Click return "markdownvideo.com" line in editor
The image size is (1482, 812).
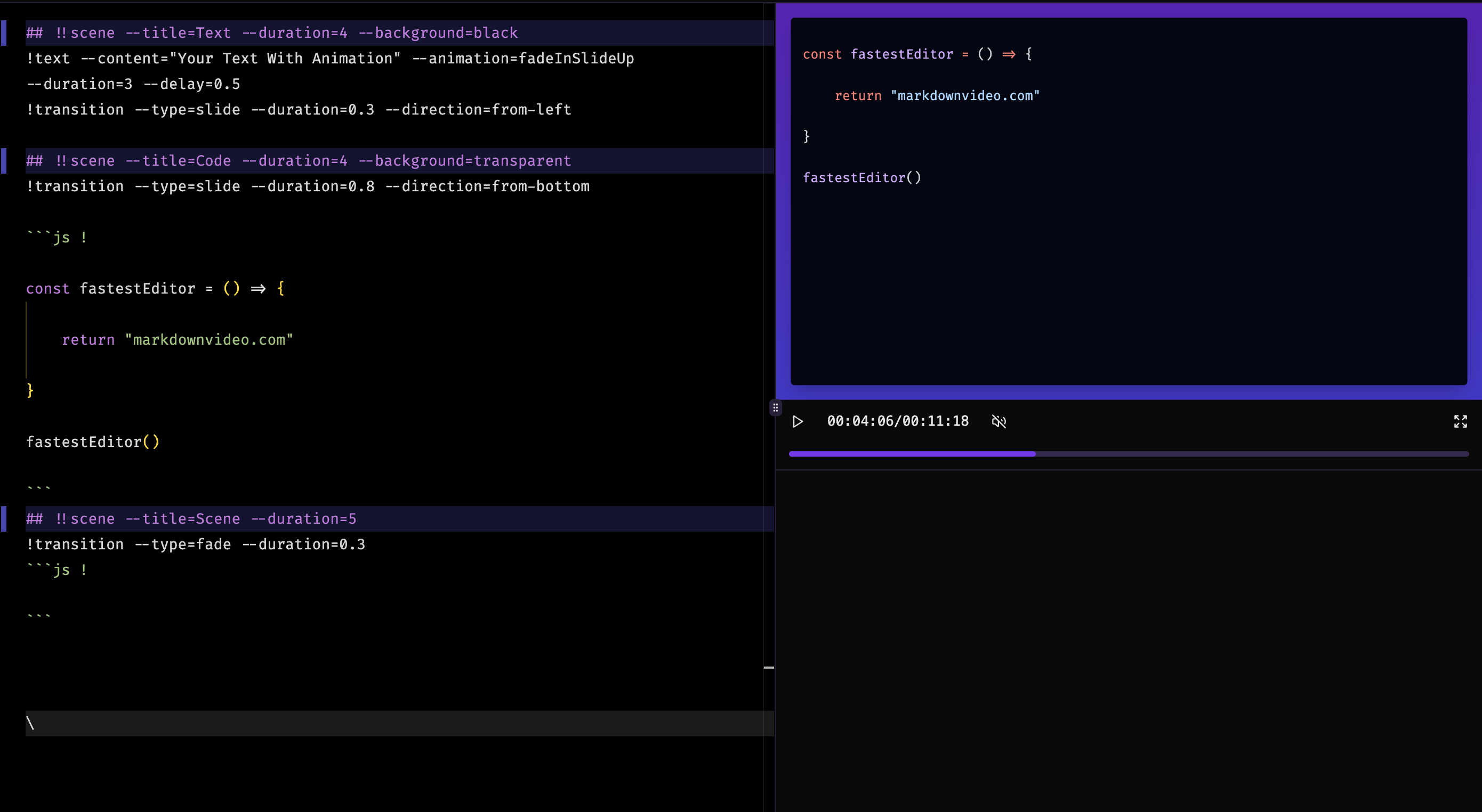[x=177, y=340]
